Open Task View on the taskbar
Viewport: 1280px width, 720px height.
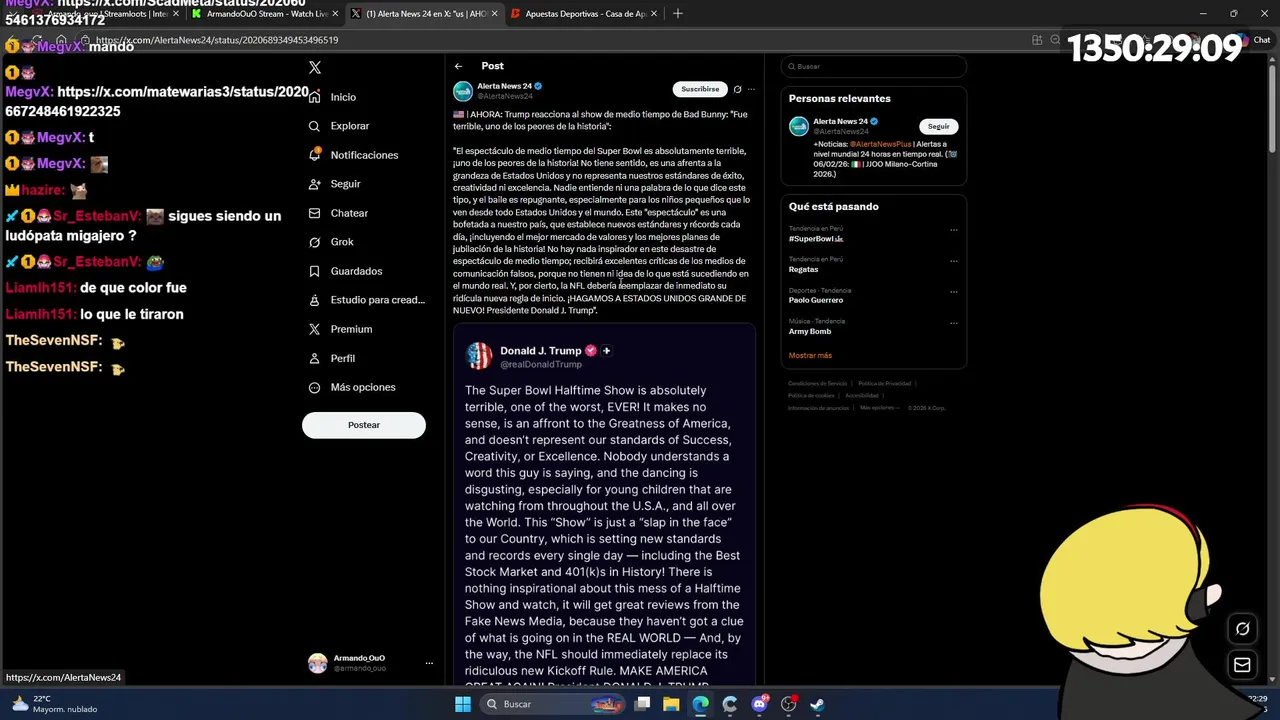642,704
